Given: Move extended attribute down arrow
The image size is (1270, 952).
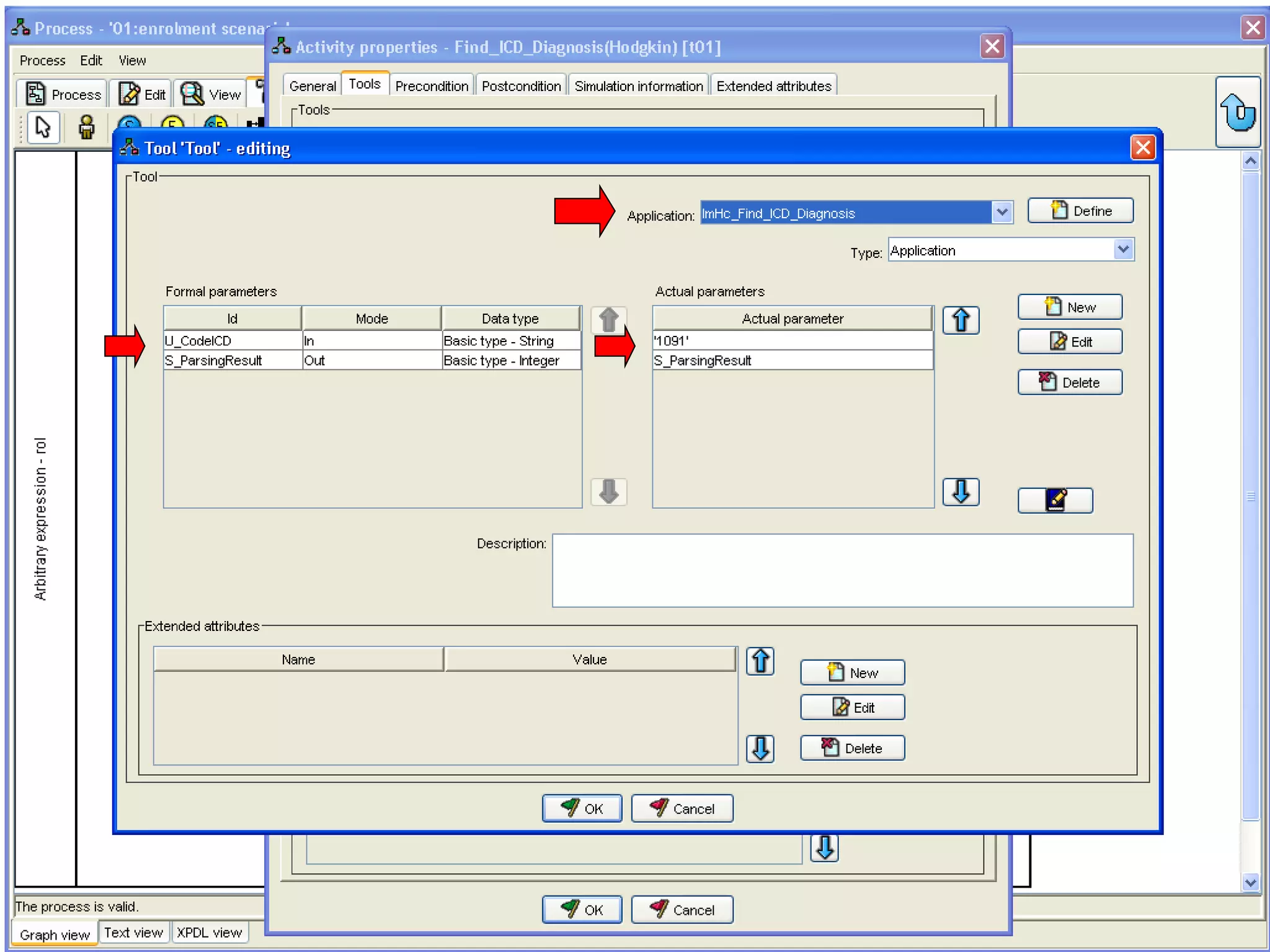Looking at the screenshot, I should [x=760, y=749].
